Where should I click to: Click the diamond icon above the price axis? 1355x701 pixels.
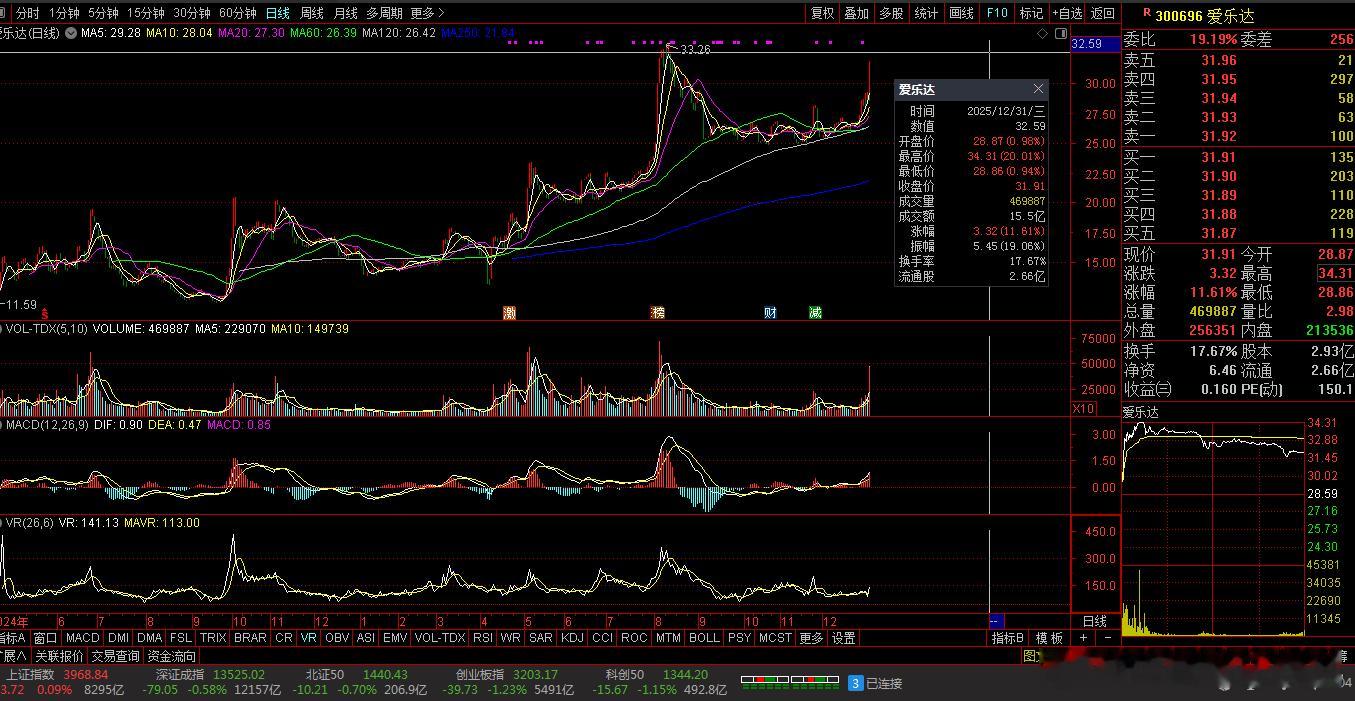1043,33
